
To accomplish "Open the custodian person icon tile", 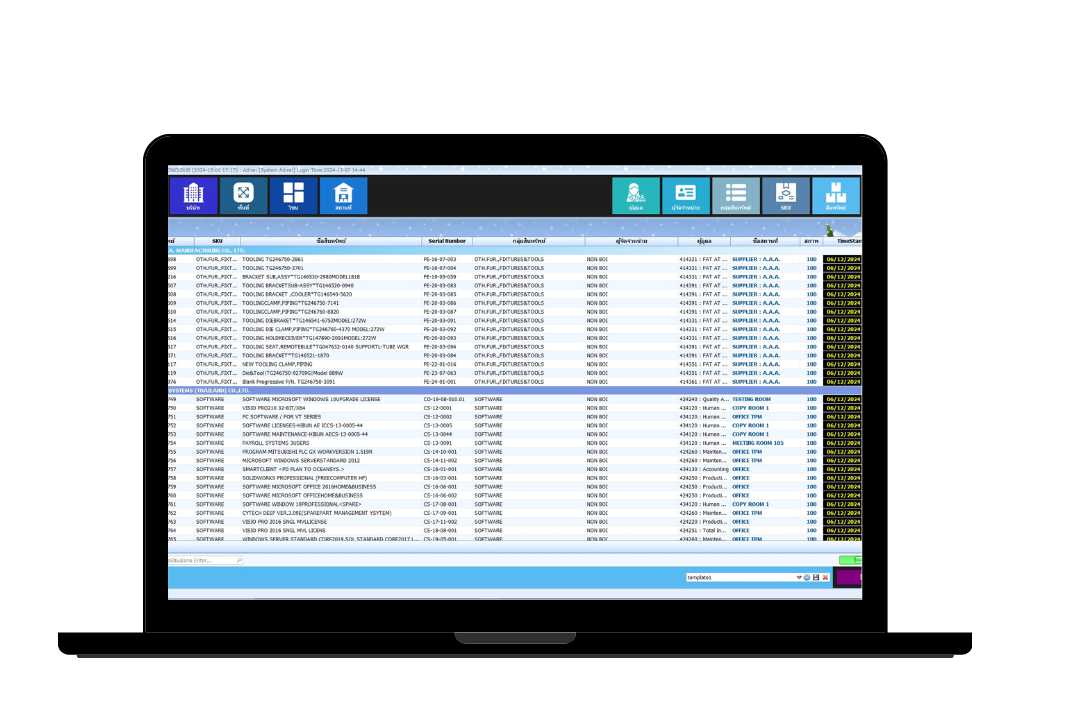I will click(x=636, y=196).
